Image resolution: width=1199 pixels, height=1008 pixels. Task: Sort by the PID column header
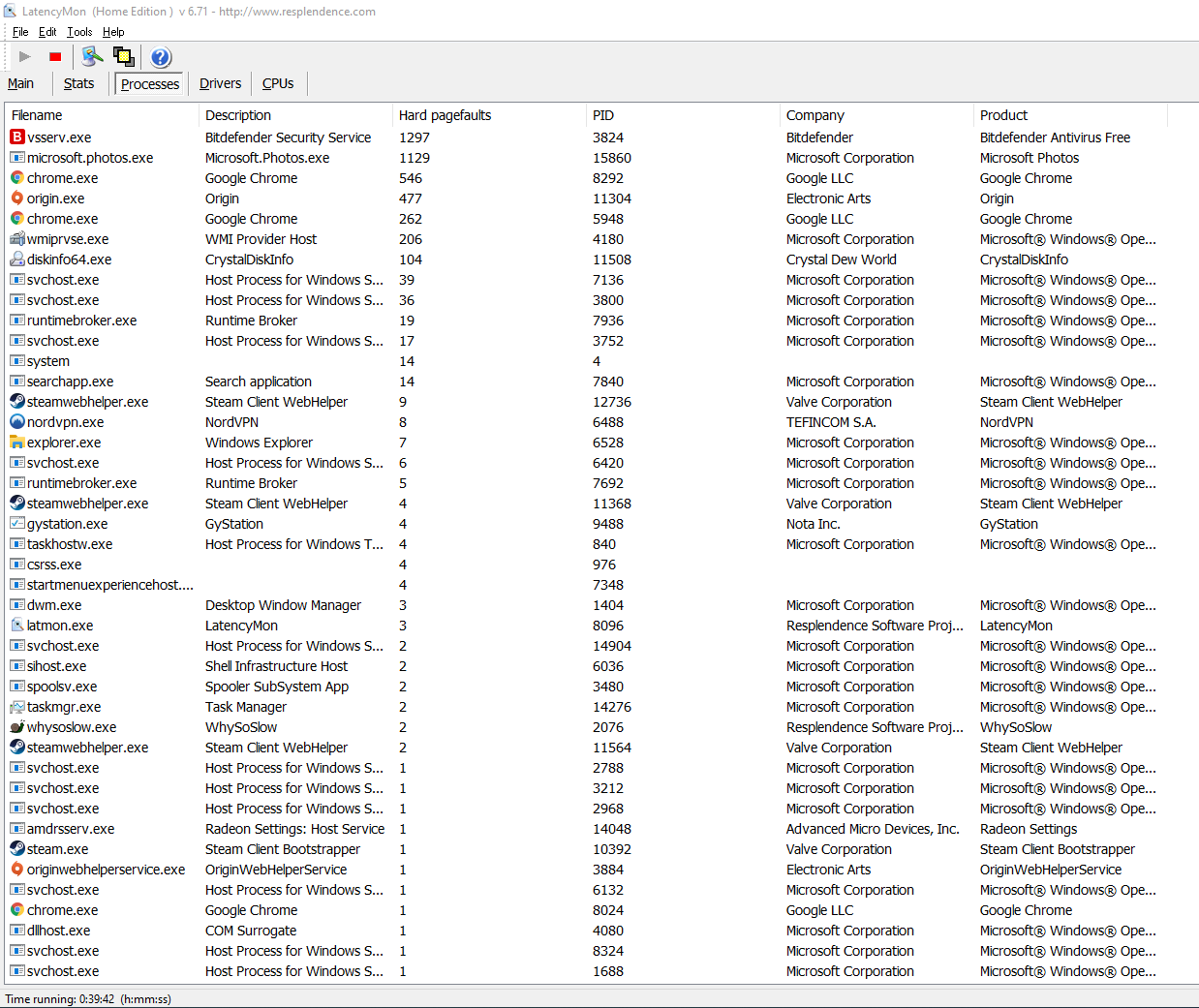pos(683,115)
